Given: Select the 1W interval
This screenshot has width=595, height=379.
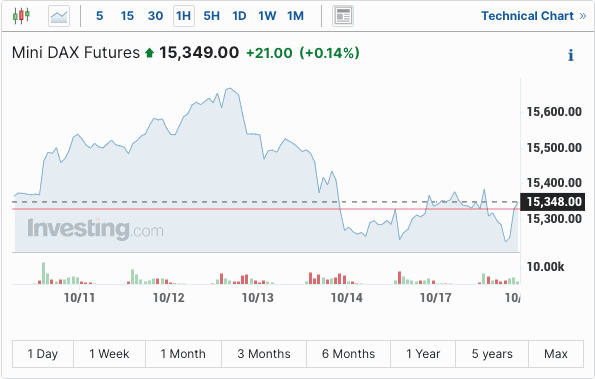Looking at the screenshot, I should coord(267,16).
